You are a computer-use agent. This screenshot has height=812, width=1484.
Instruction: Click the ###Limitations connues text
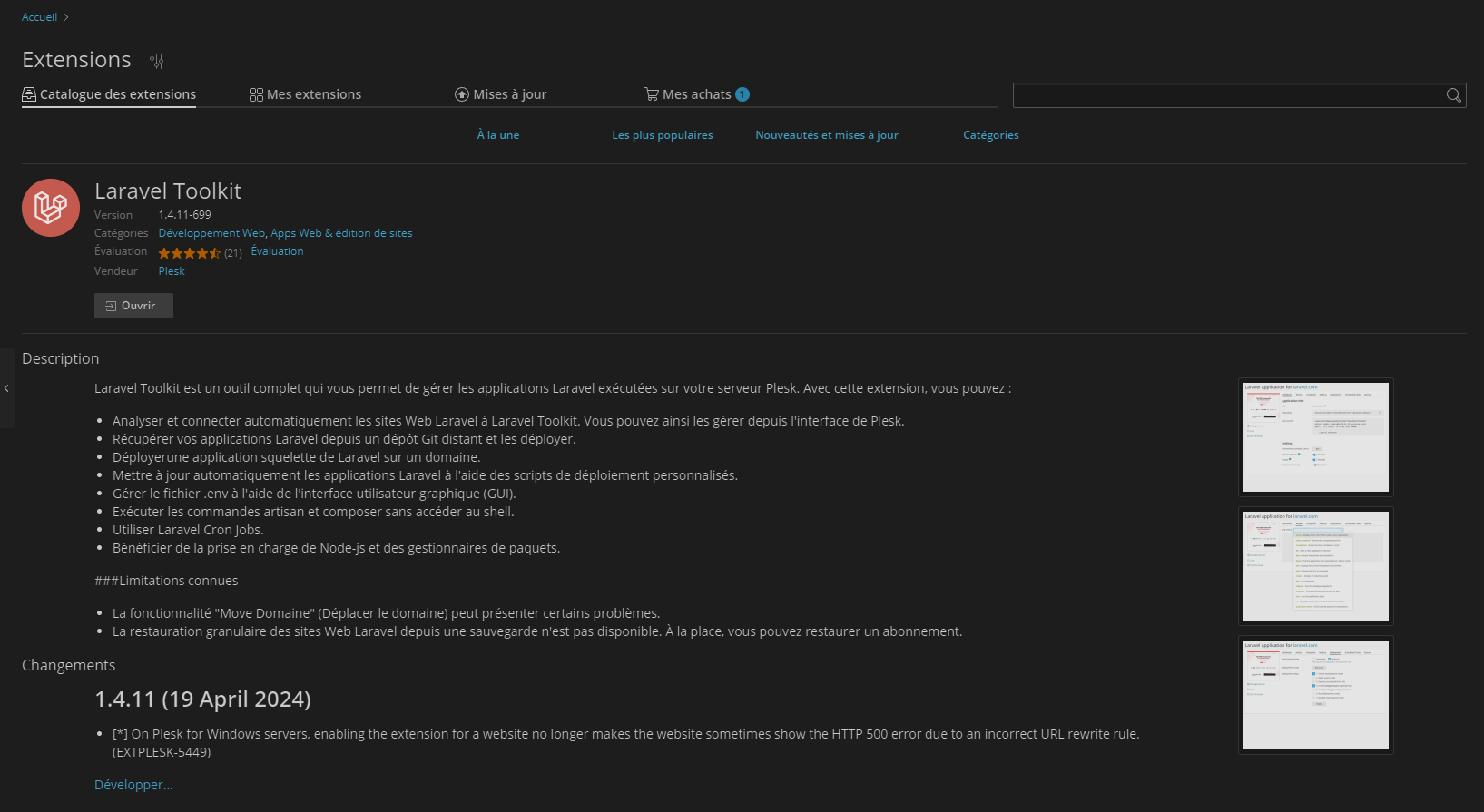coord(166,581)
